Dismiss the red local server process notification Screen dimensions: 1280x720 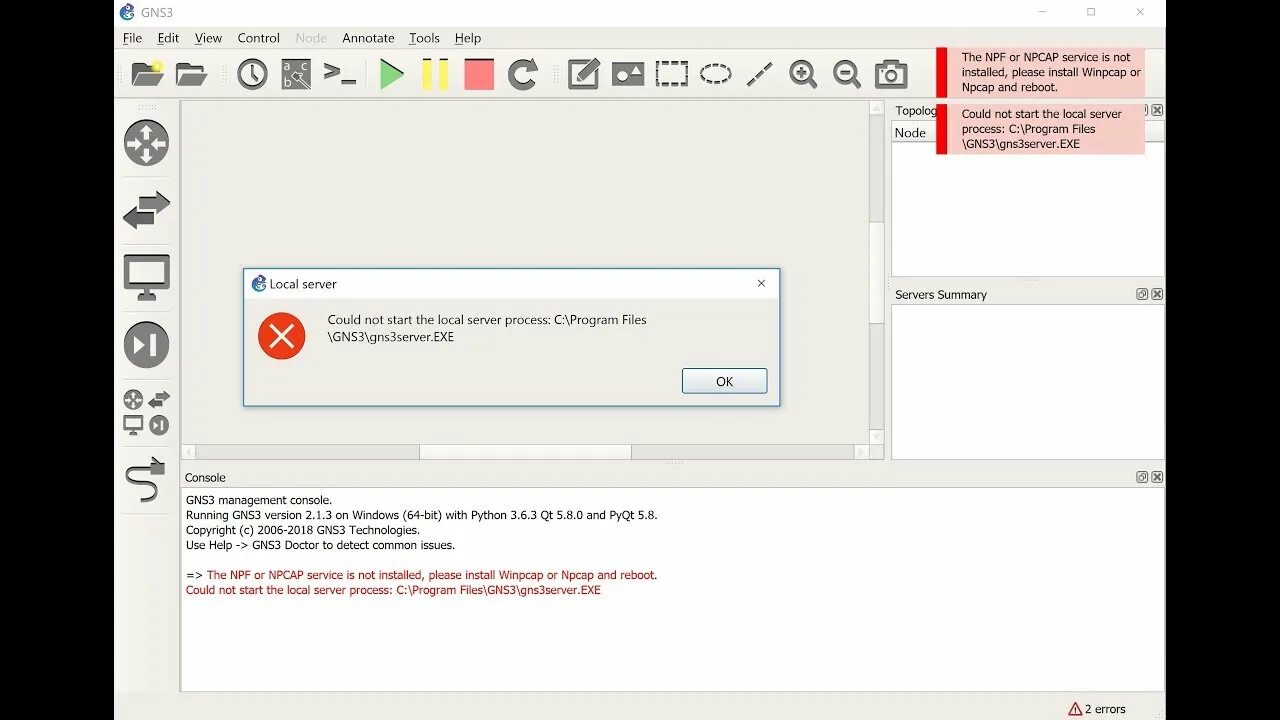tap(1041, 129)
